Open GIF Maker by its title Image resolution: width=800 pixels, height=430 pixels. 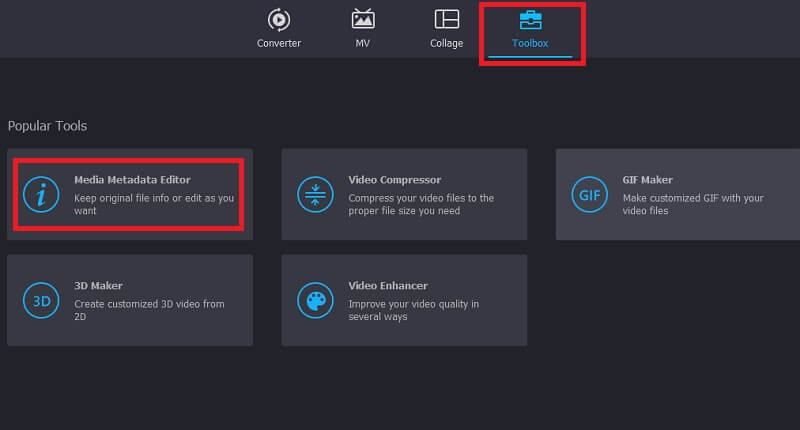[647, 180]
